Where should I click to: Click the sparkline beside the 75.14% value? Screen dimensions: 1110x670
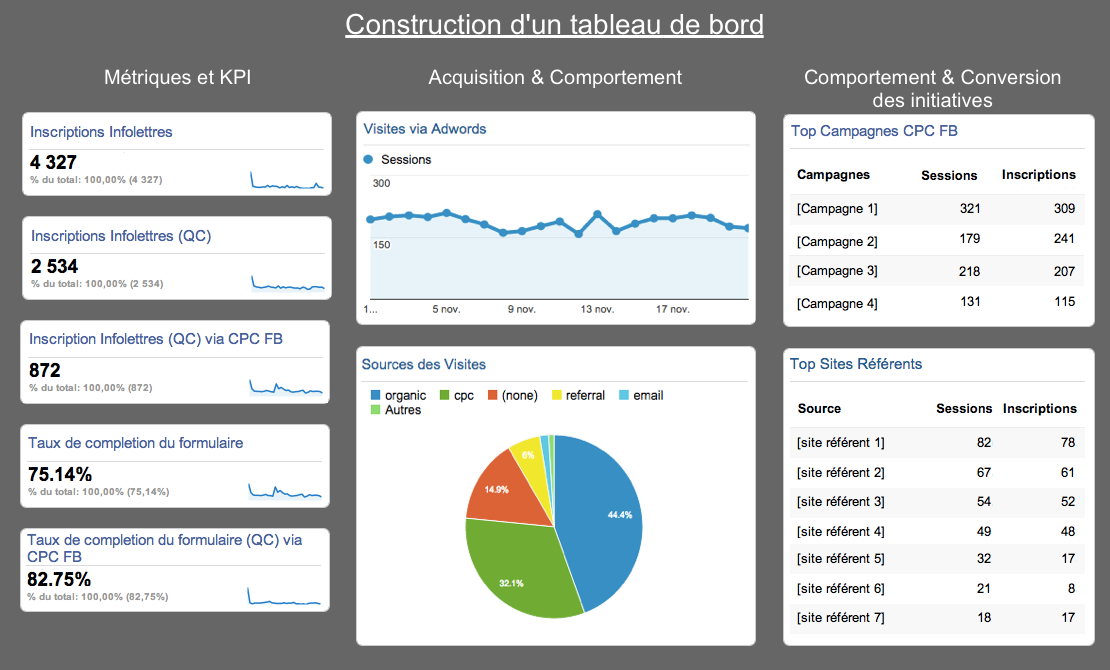285,490
